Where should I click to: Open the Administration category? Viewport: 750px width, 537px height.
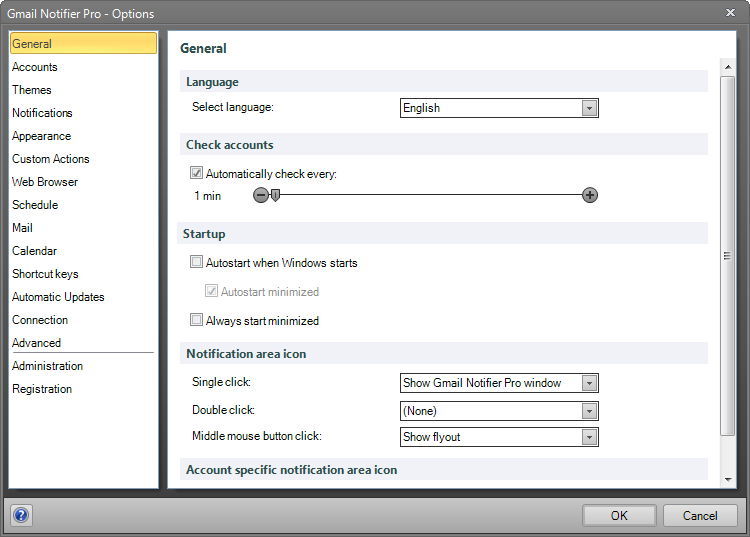pyautogui.click(x=47, y=366)
